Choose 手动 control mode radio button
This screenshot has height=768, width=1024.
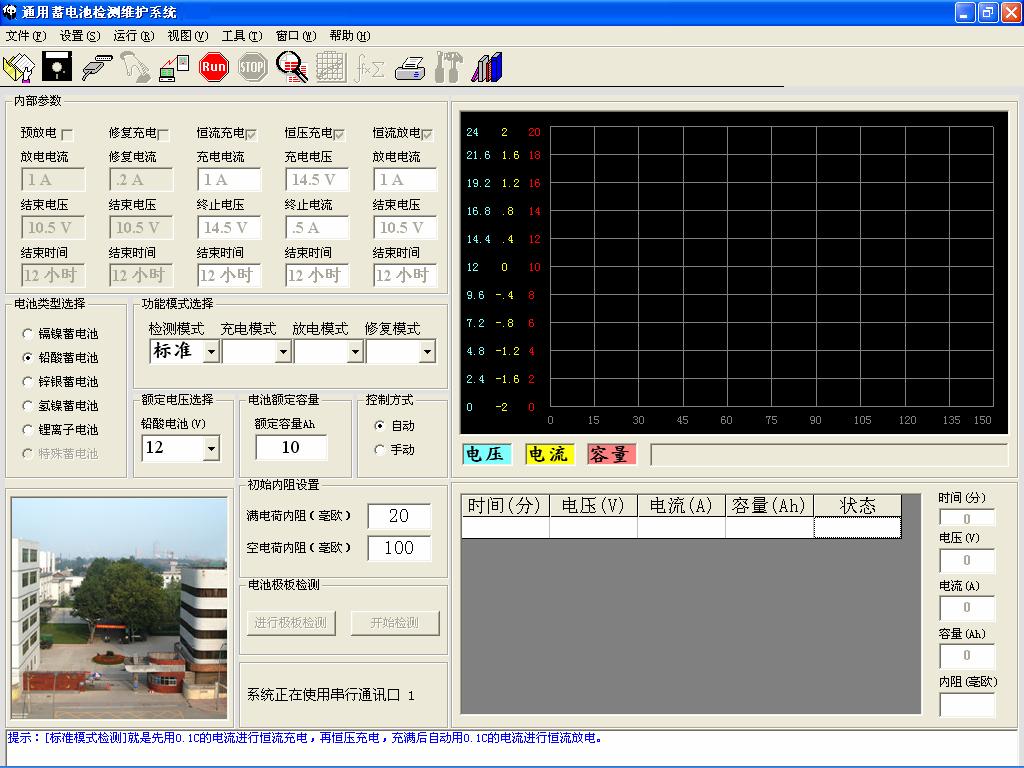point(379,450)
